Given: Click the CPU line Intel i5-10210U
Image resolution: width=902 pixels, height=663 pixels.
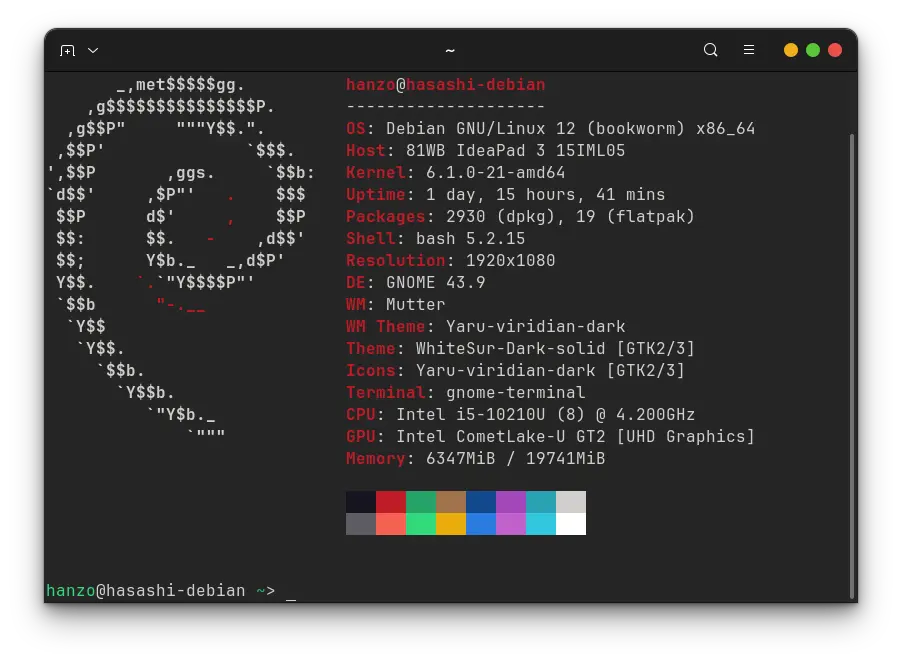Looking at the screenshot, I should (521, 414).
